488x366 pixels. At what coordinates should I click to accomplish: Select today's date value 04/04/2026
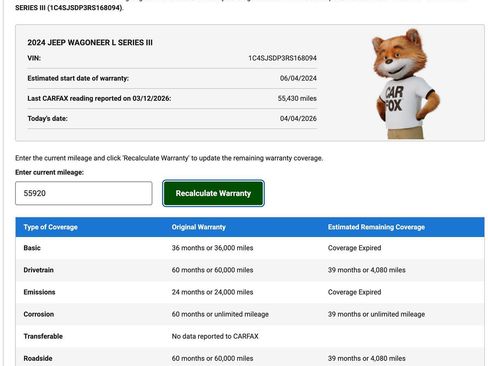pyautogui.click(x=298, y=118)
